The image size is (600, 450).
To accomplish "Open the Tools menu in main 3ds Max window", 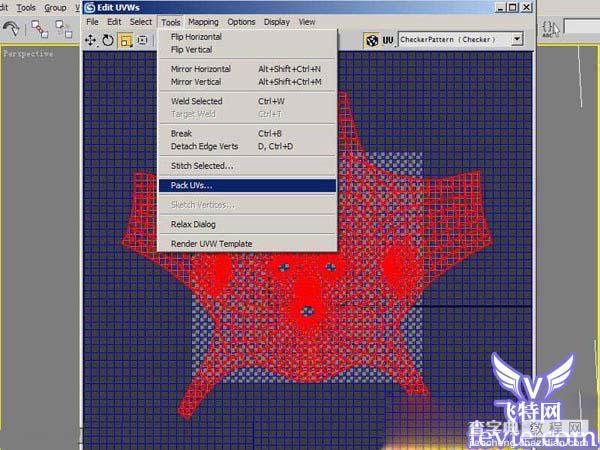I will (x=26, y=8).
